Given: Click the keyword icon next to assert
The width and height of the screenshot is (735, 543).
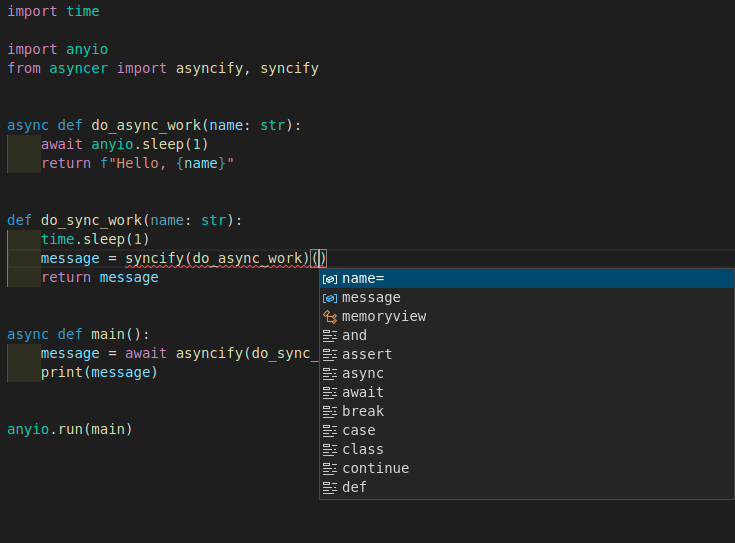Looking at the screenshot, I should [330, 355].
